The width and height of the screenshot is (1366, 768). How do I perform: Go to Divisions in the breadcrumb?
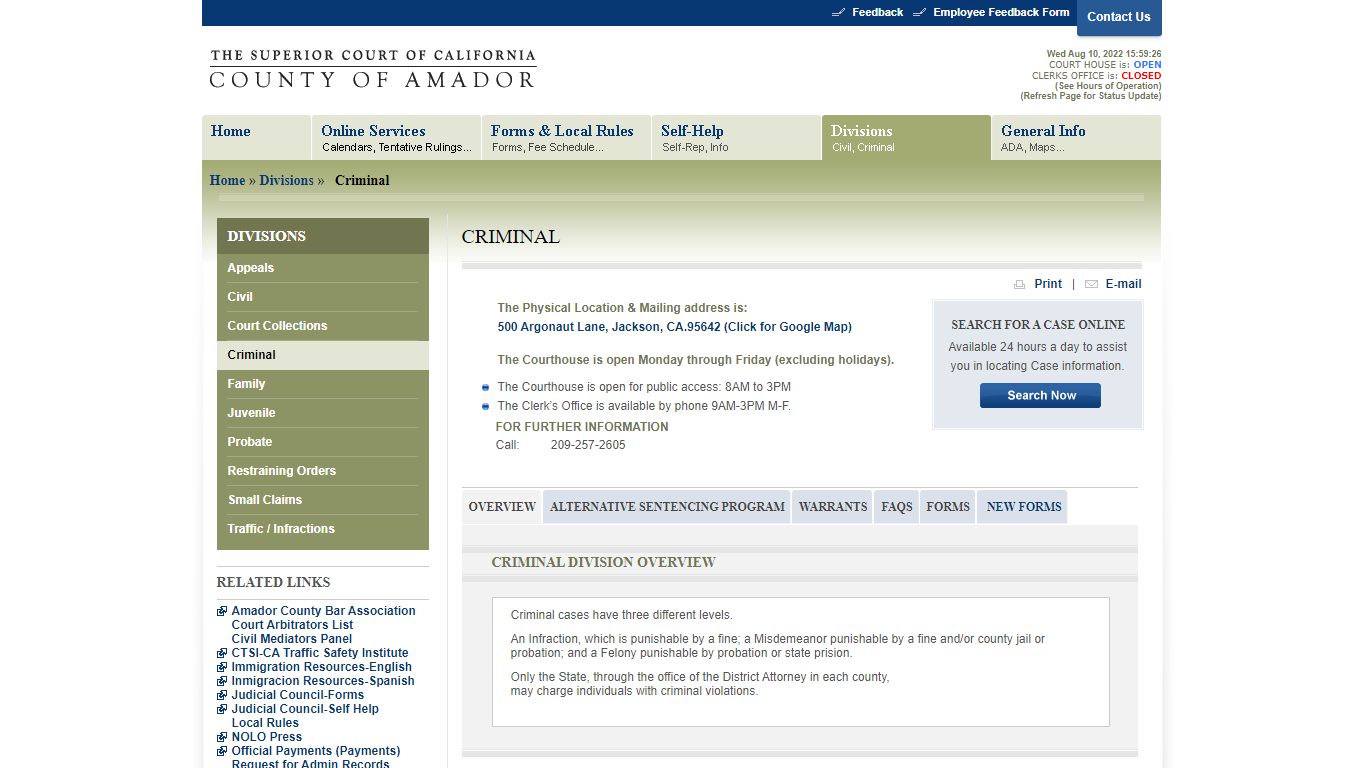tap(286, 181)
